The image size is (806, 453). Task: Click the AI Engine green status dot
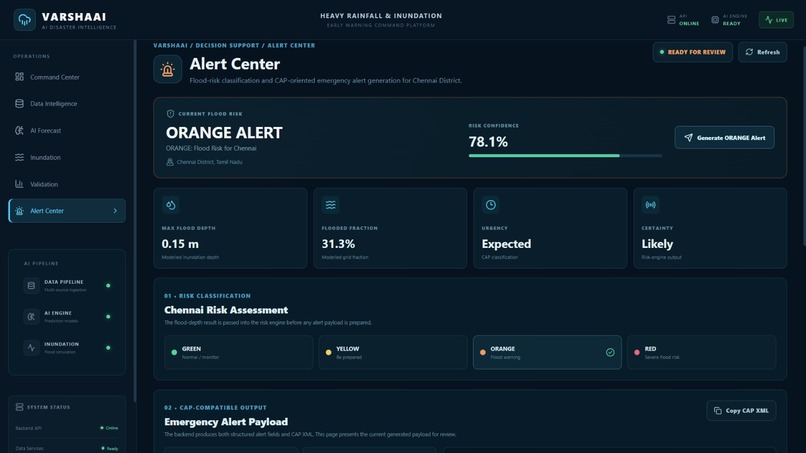pos(108,317)
